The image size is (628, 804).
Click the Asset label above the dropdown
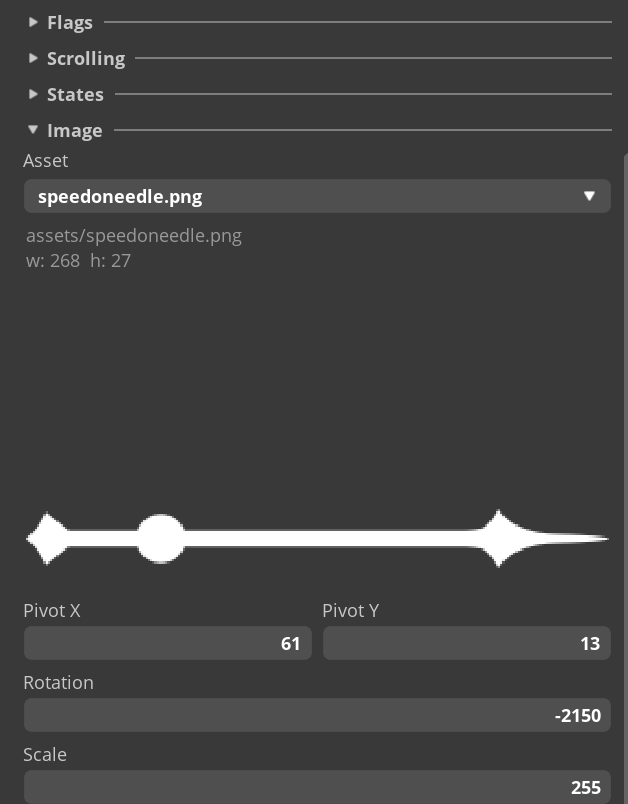pos(46,160)
